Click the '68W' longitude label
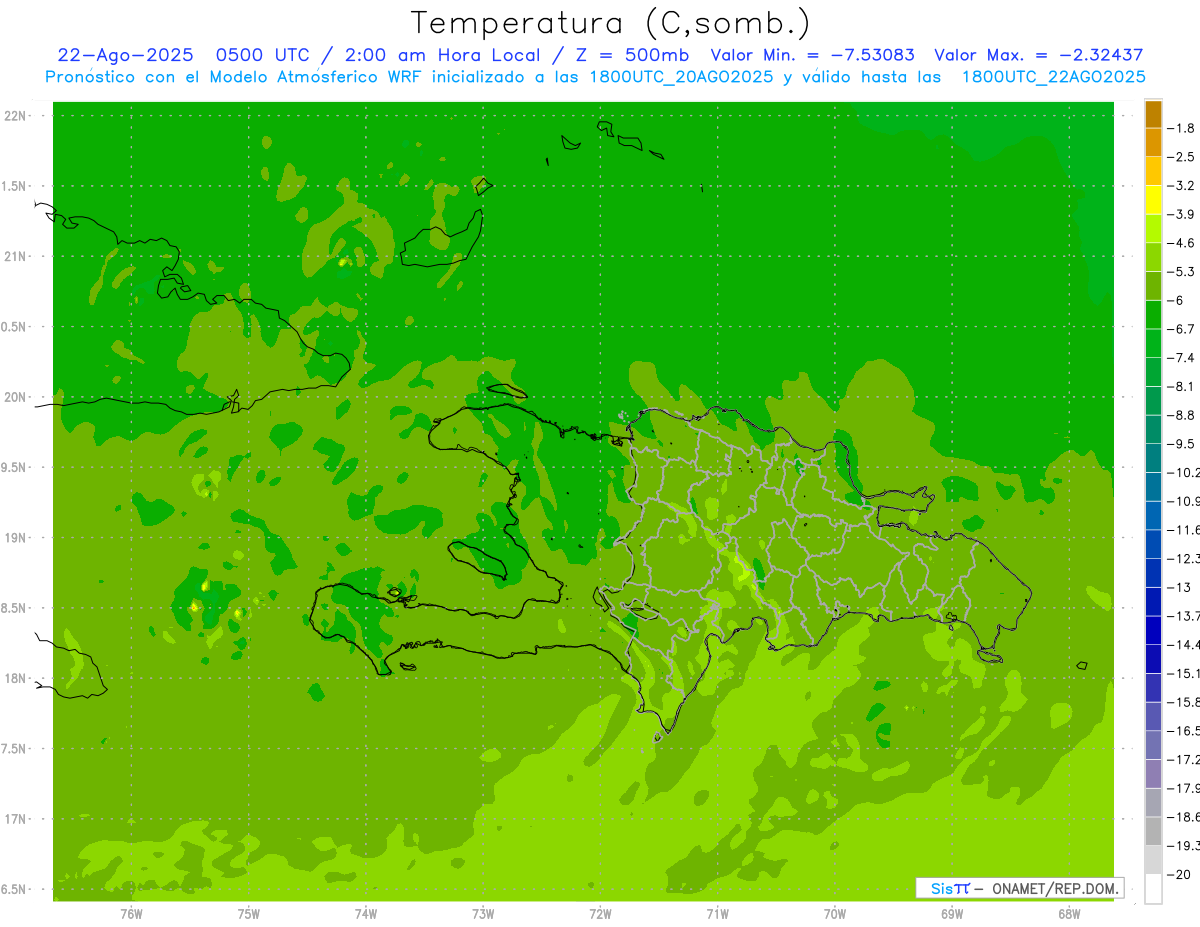1200x927 pixels. click(x=1069, y=914)
